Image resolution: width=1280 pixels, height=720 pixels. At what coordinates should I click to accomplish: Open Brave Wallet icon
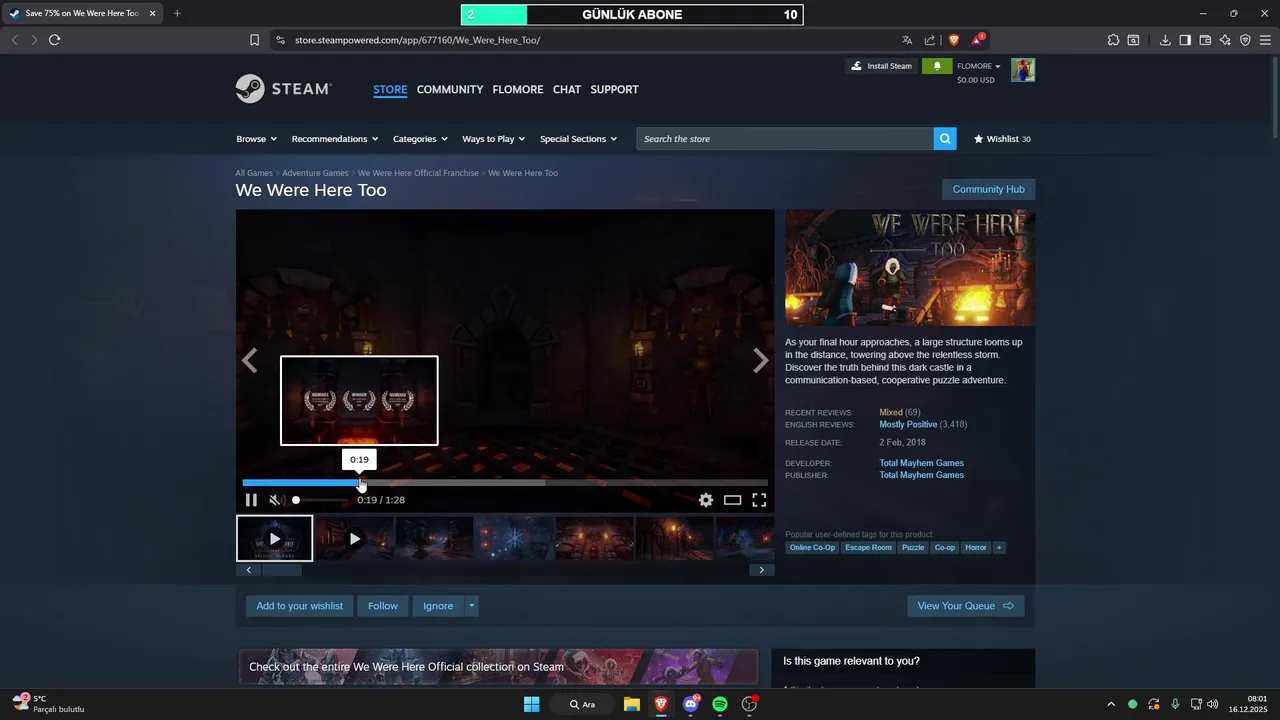pyautogui.click(x=1205, y=40)
